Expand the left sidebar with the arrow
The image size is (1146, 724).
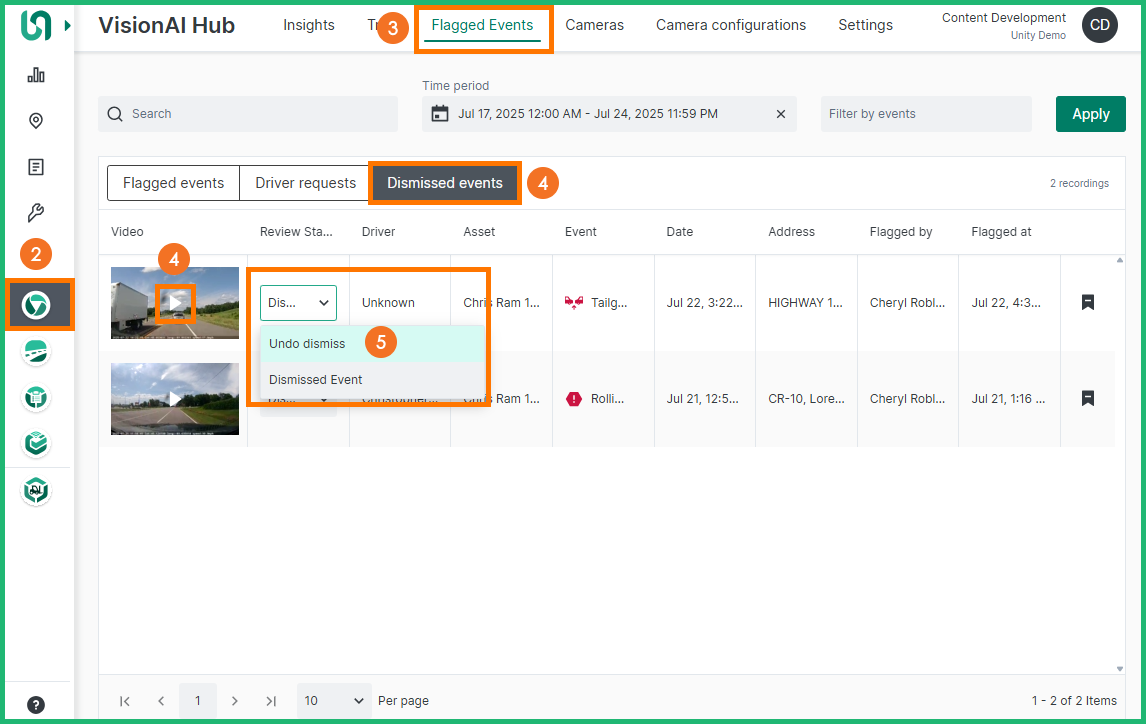point(67,26)
